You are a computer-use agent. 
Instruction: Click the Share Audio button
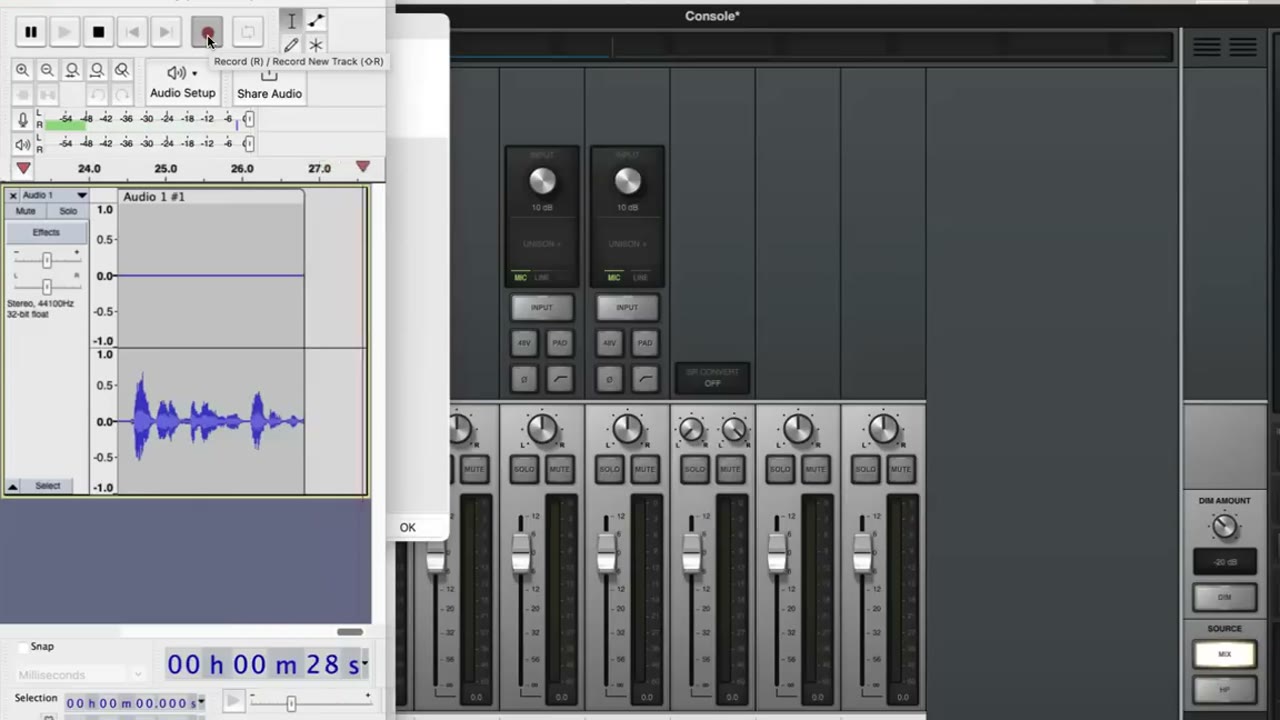point(269,84)
